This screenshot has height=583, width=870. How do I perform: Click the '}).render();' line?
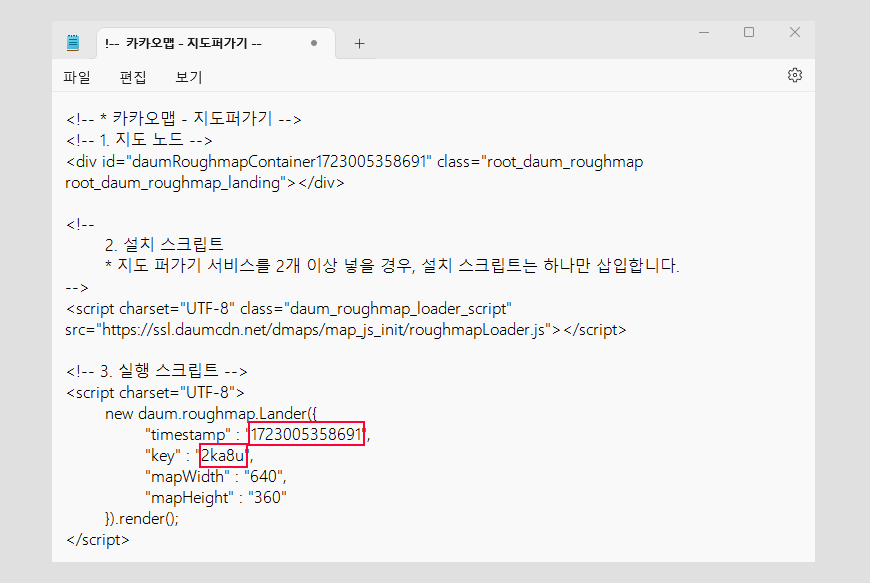[x=142, y=519]
